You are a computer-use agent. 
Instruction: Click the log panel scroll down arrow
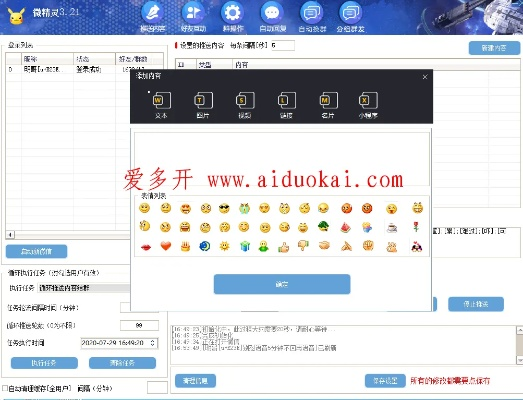tap(520, 360)
